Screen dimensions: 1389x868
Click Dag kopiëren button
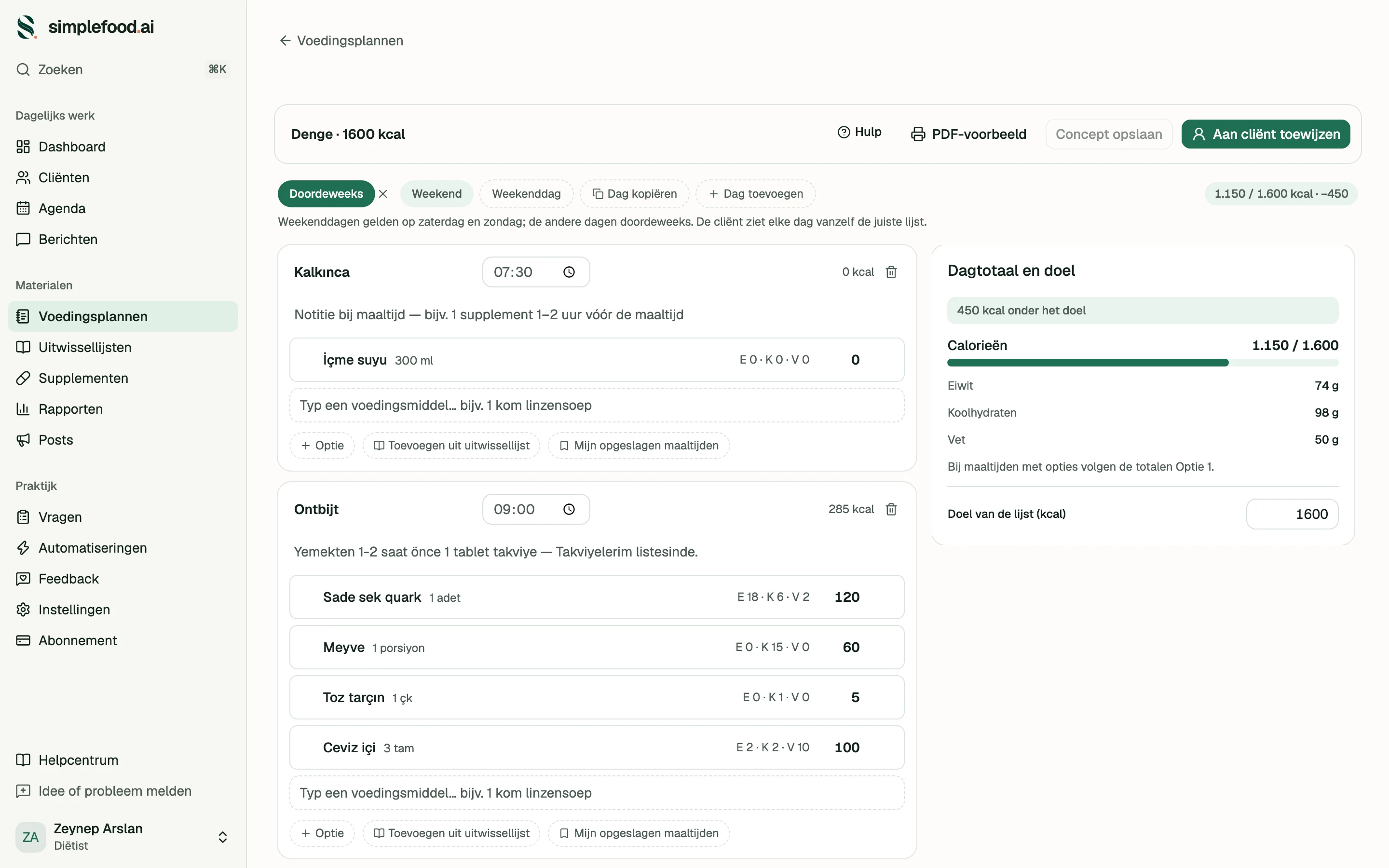(x=634, y=194)
